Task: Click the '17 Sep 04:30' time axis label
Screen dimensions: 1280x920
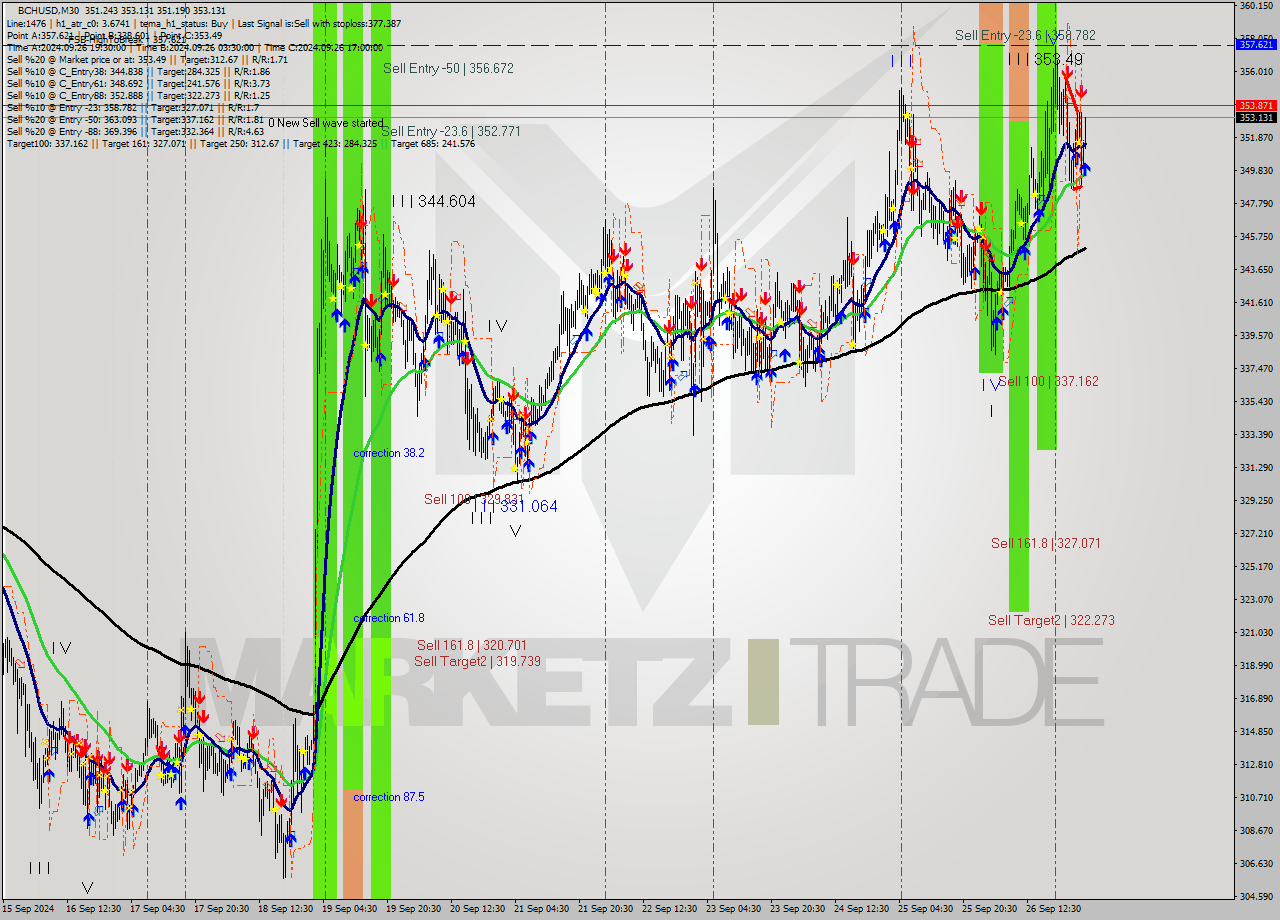Action: 159,909
